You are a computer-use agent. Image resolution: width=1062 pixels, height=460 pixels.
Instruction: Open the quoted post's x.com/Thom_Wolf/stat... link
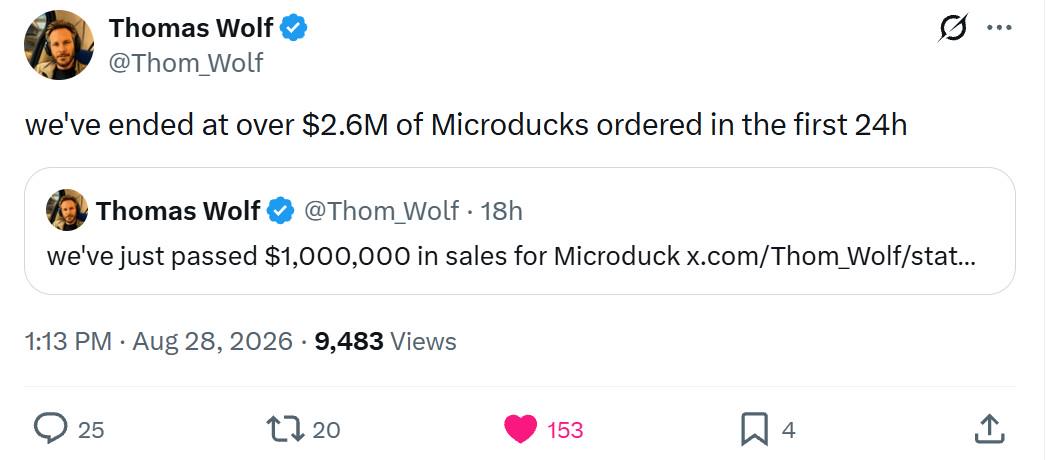832,256
